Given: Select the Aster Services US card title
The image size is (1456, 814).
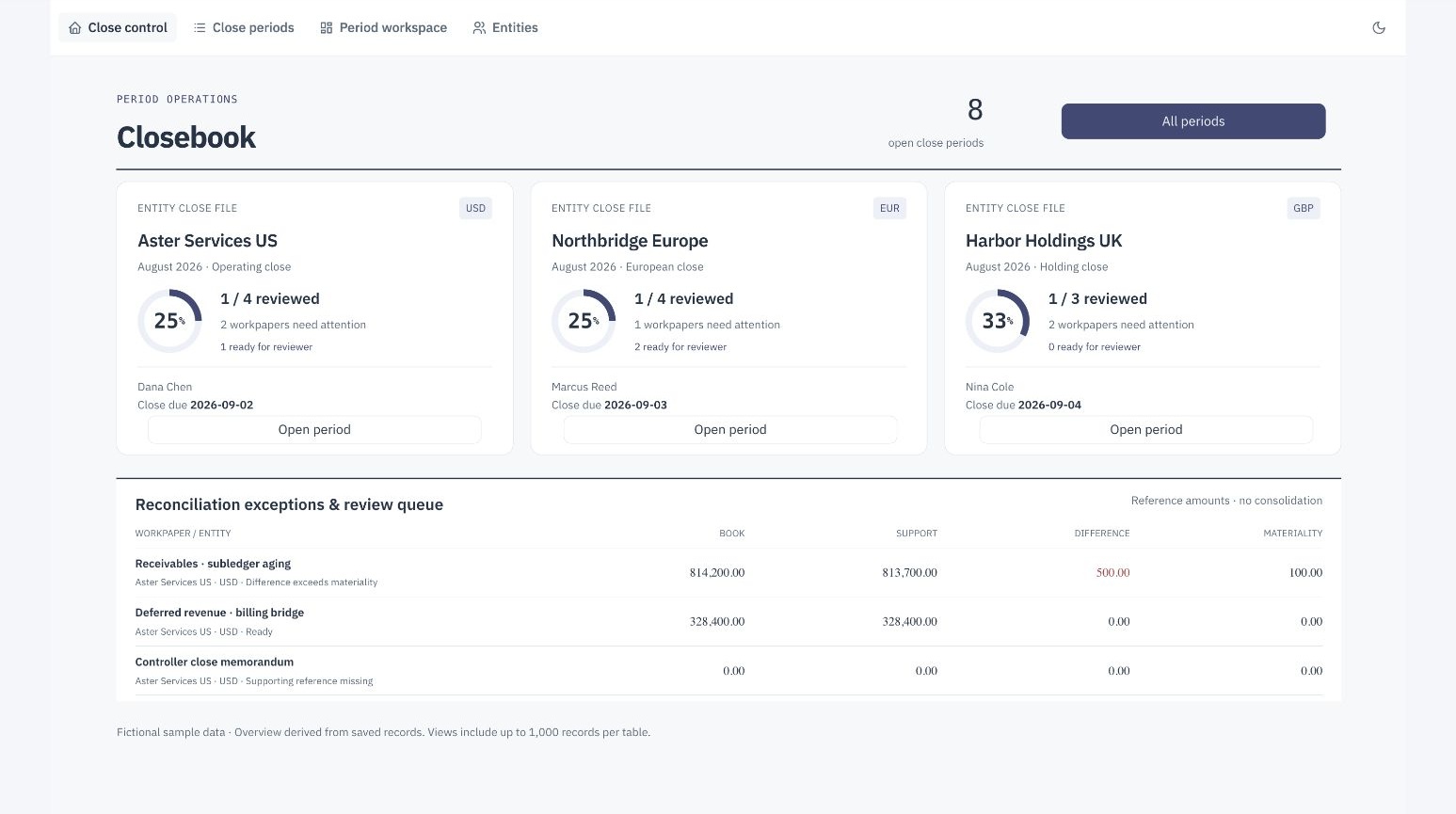Looking at the screenshot, I should point(207,241).
